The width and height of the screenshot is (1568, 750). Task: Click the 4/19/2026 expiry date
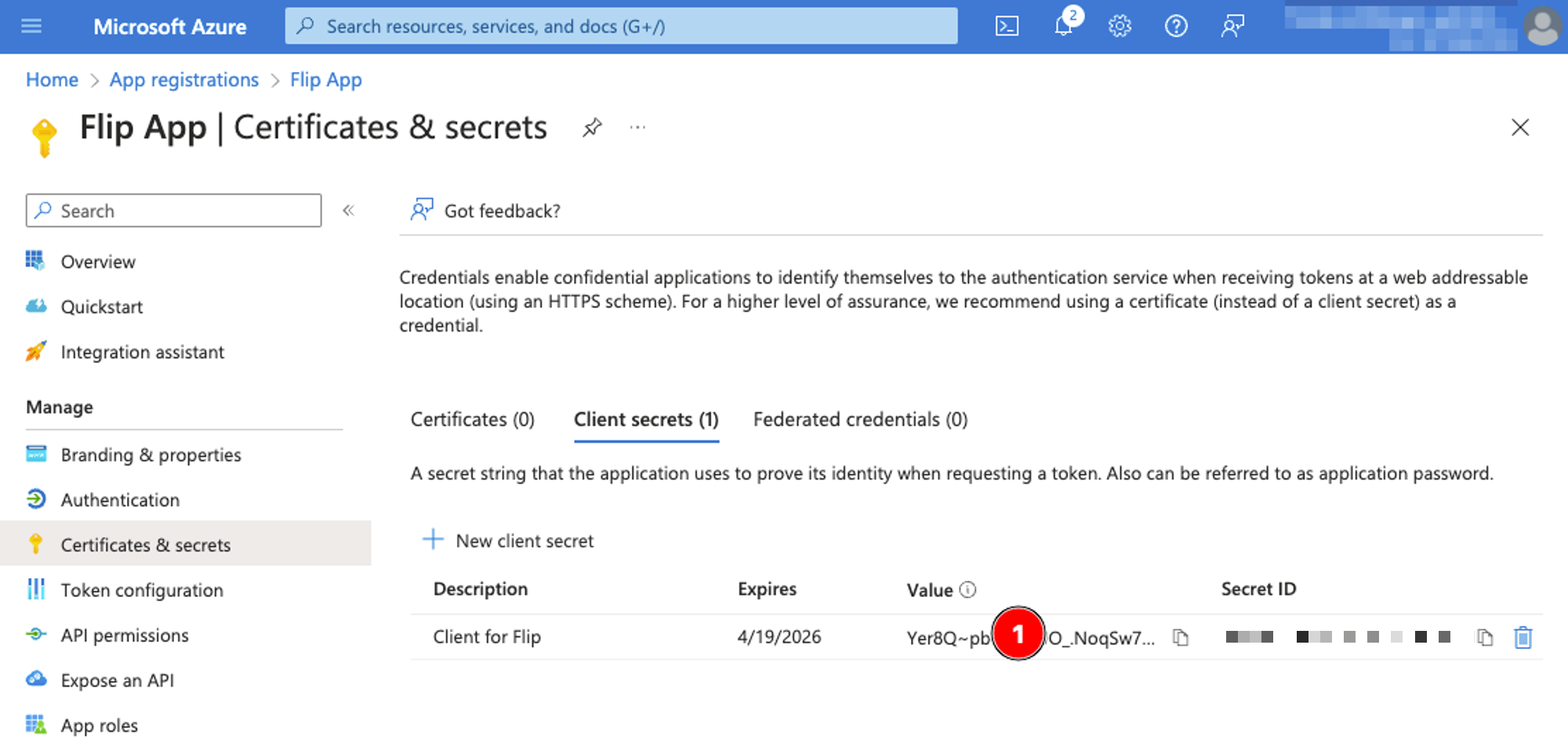point(779,637)
